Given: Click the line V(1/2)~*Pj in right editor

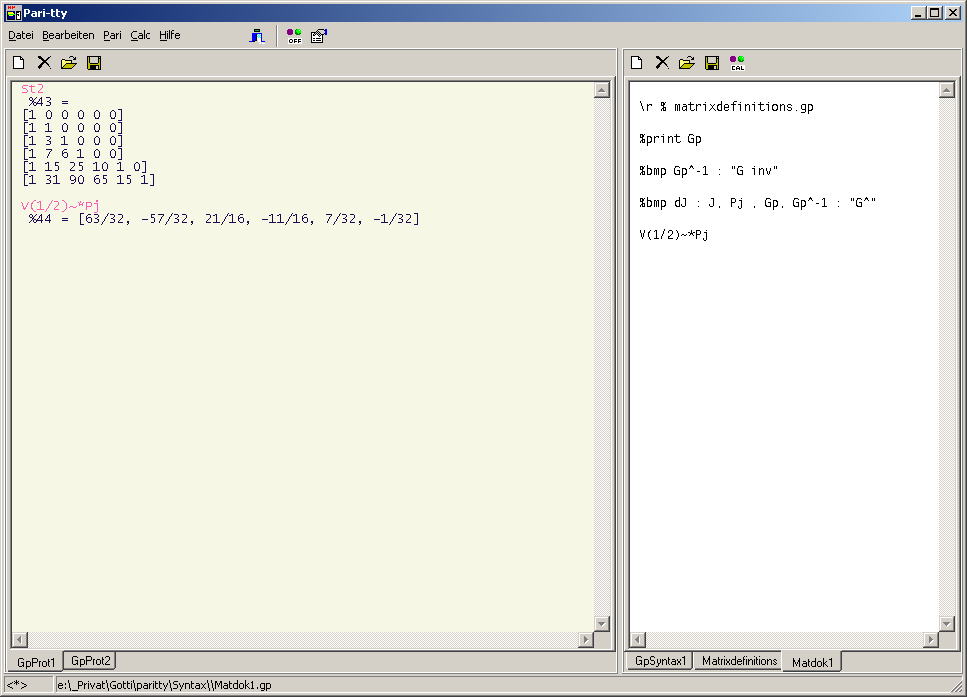Looking at the screenshot, I should point(673,235).
